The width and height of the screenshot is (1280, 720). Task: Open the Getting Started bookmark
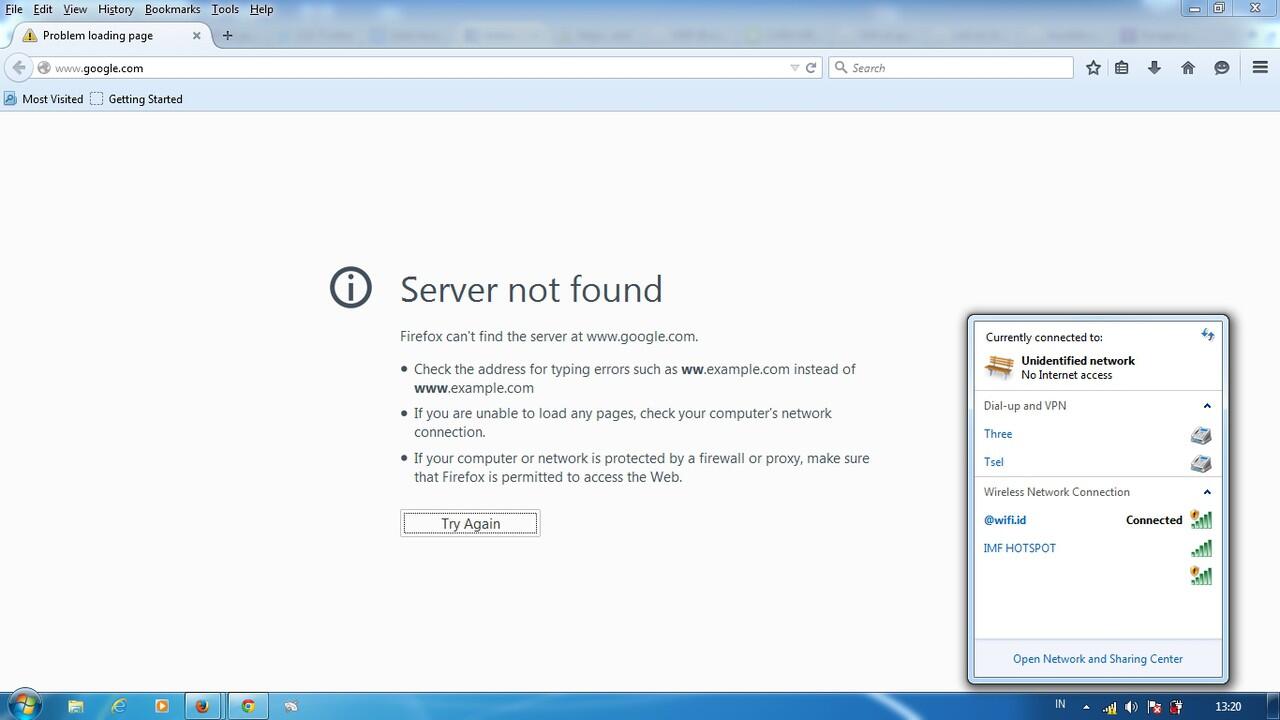[x=136, y=99]
